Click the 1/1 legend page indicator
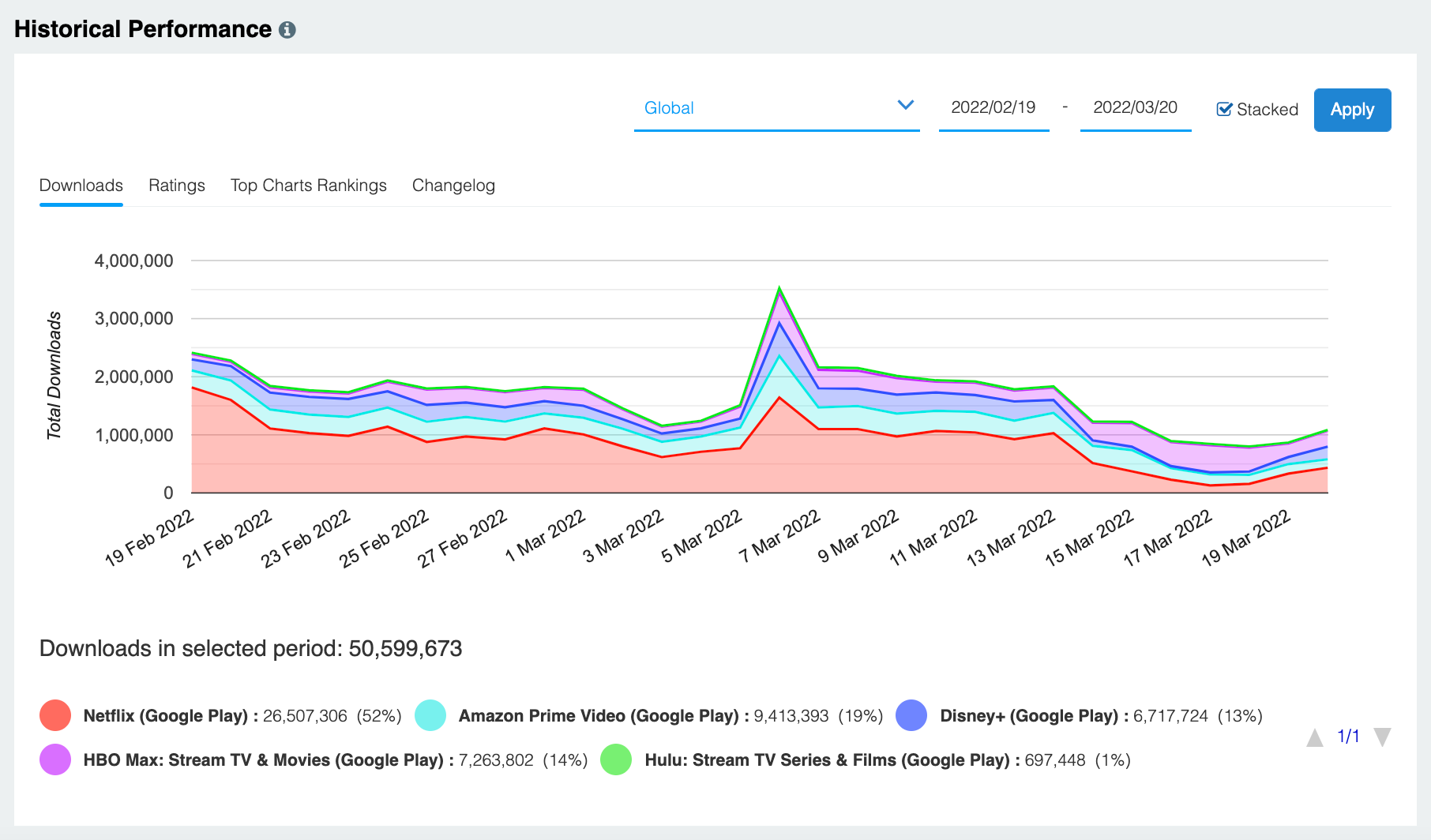This screenshot has height=840, width=1431. [x=1348, y=737]
